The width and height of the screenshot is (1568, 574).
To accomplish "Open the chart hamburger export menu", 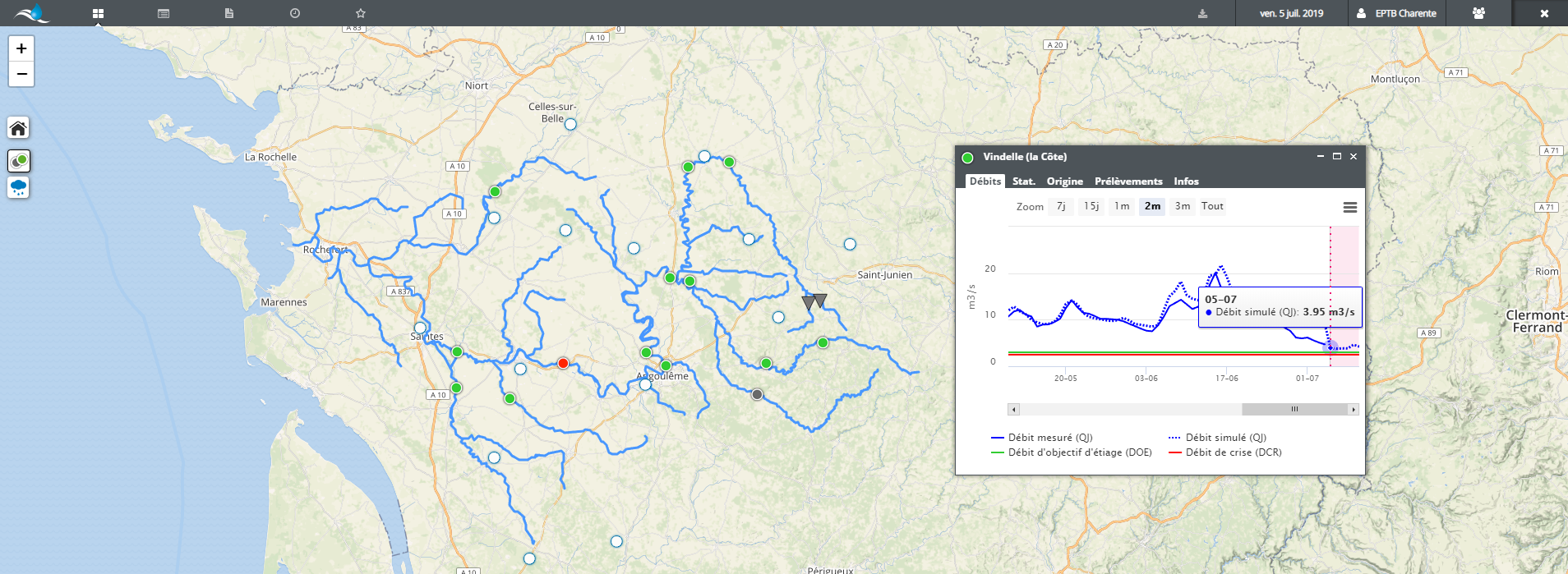I will 1349,208.
